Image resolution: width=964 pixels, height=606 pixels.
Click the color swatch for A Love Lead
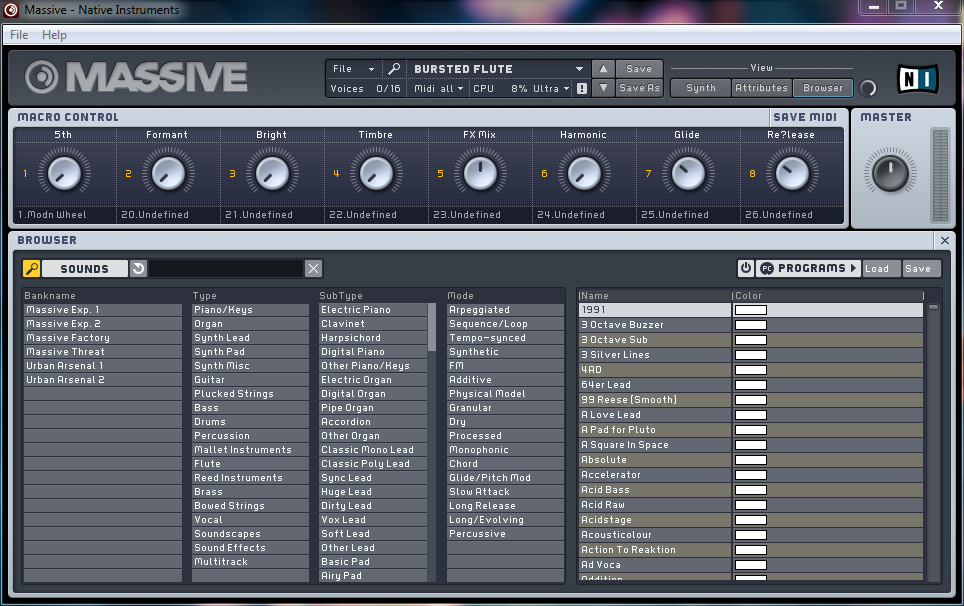click(751, 415)
